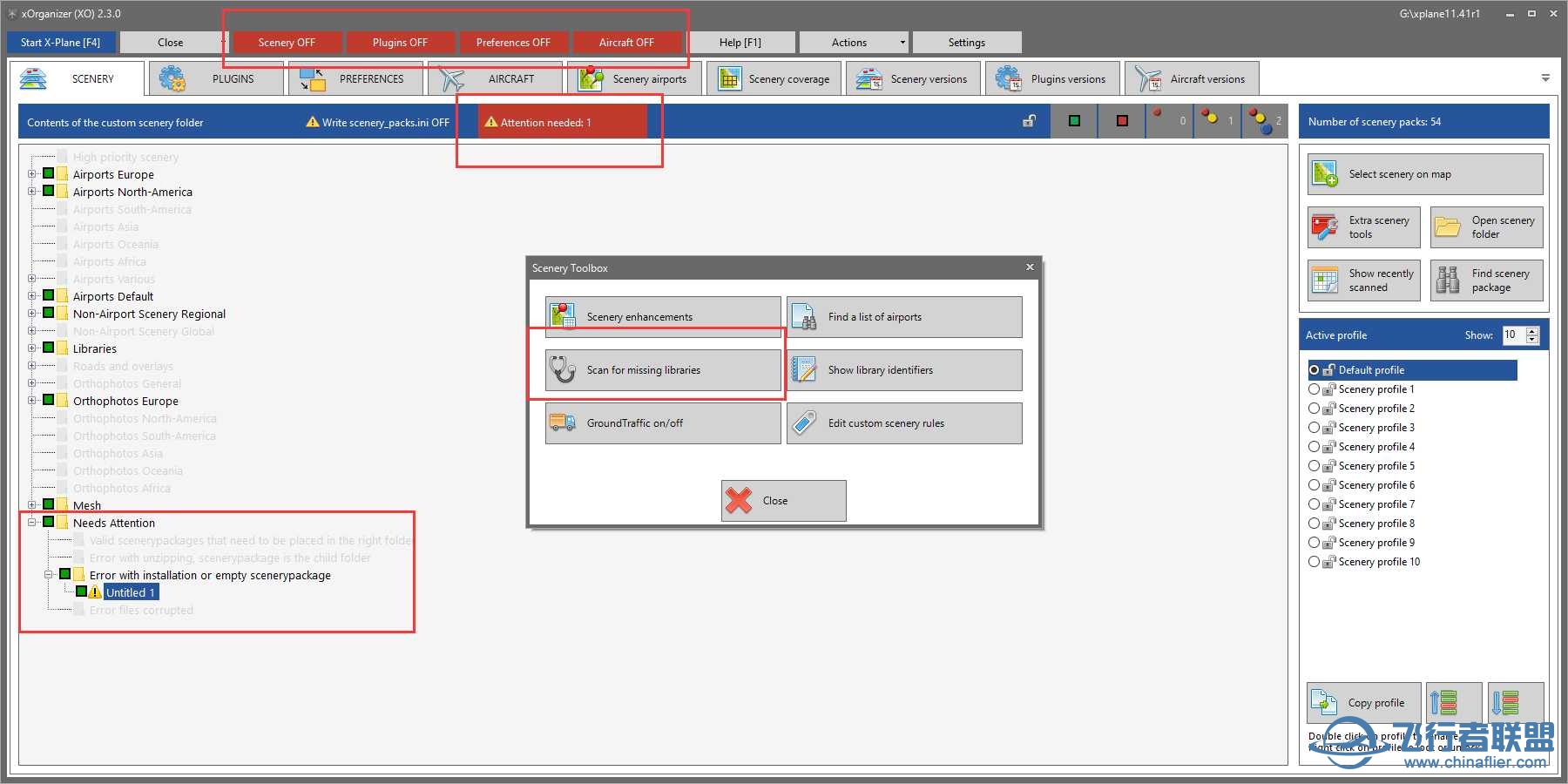The height and width of the screenshot is (784, 1568).
Task: Click the Select scenery on map icon
Action: pyautogui.click(x=1325, y=174)
